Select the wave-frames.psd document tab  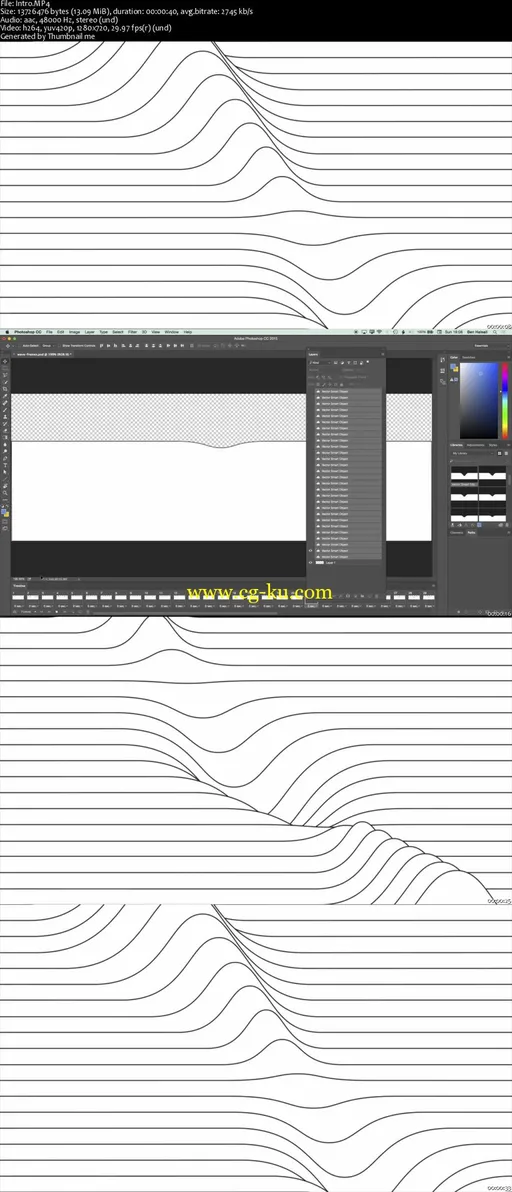click(43, 354)
